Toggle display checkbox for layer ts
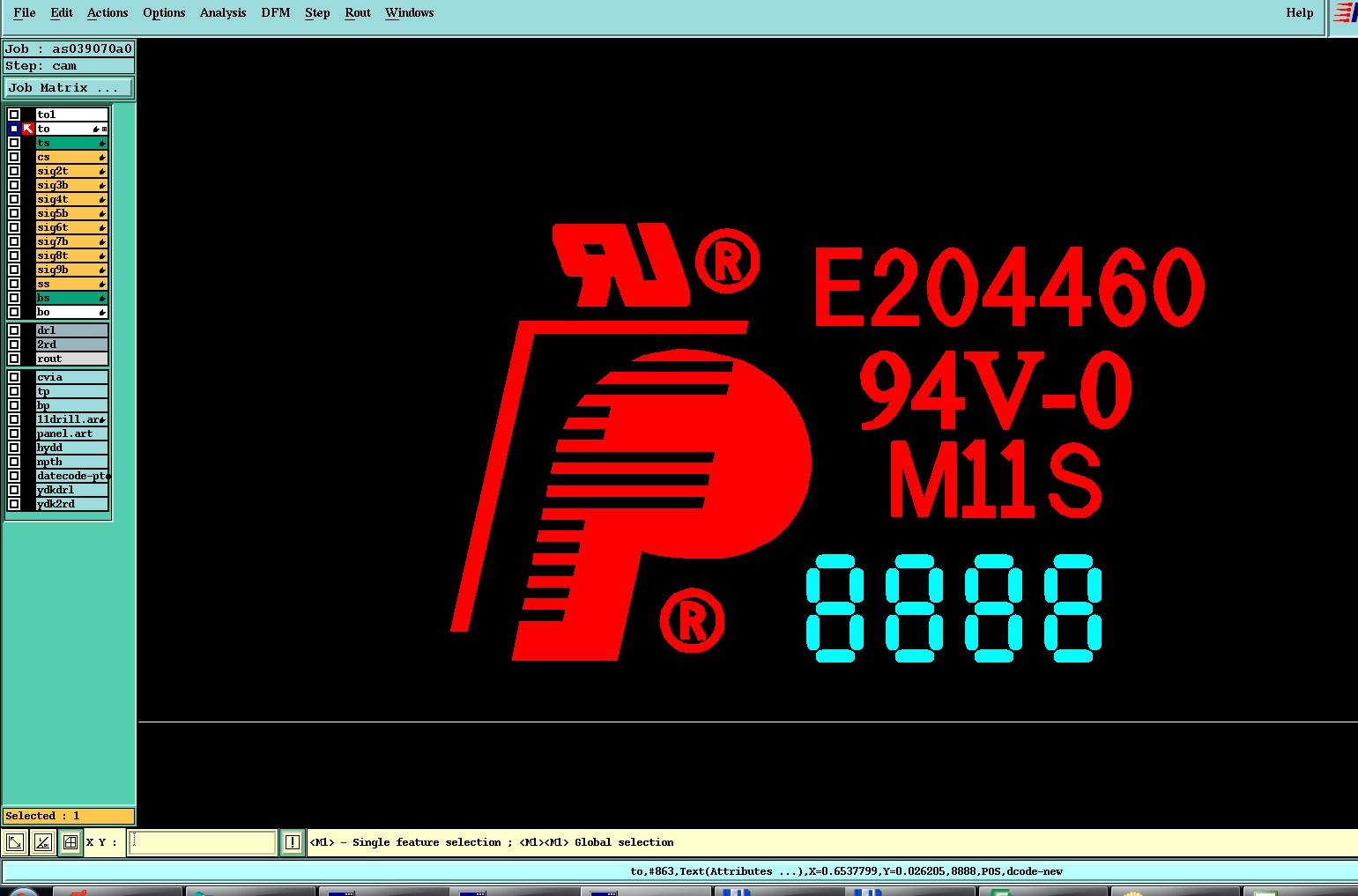The image size is (1358, 896). click(14, 143)
